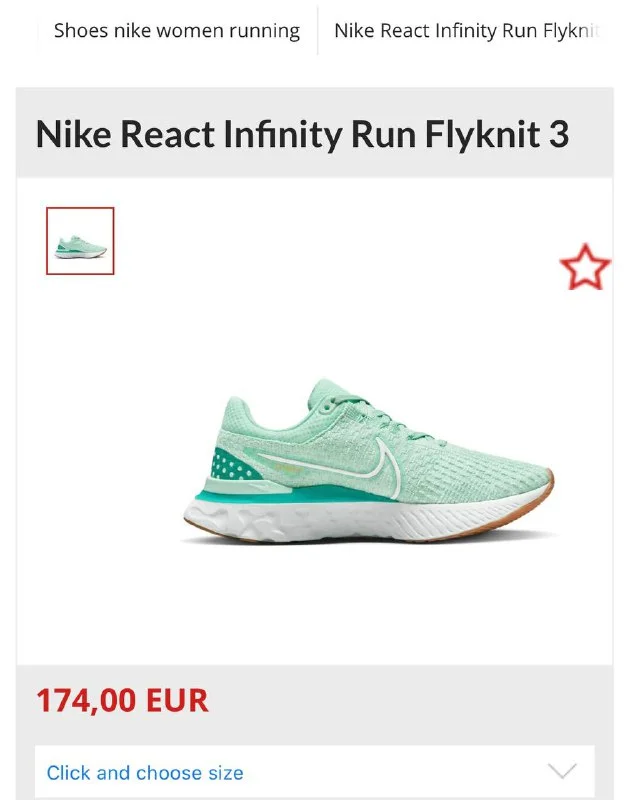Screen dimensions: 630x800
Task: Click the product title heading
Action: 303,135
